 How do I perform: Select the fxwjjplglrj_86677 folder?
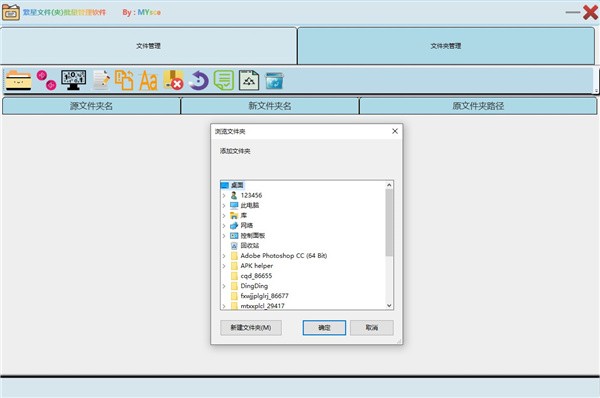264,296
